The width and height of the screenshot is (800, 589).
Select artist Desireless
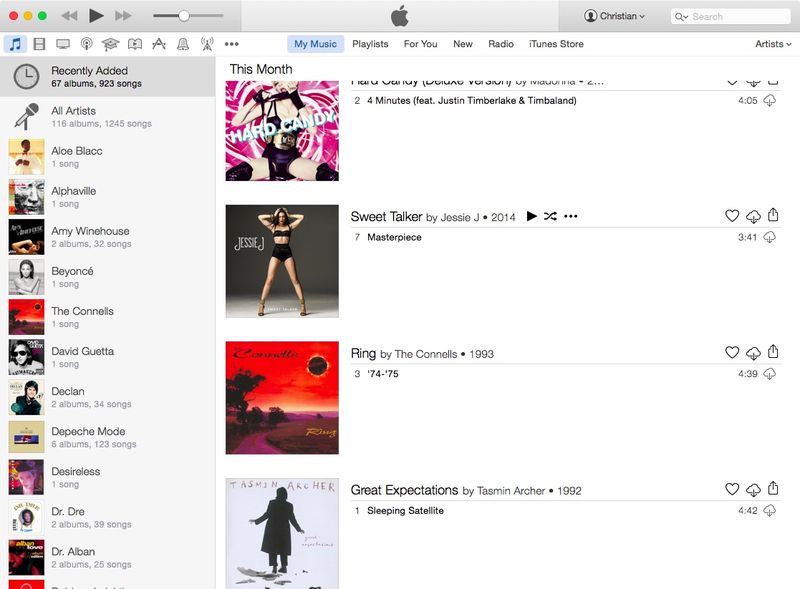tap(107, 477)
